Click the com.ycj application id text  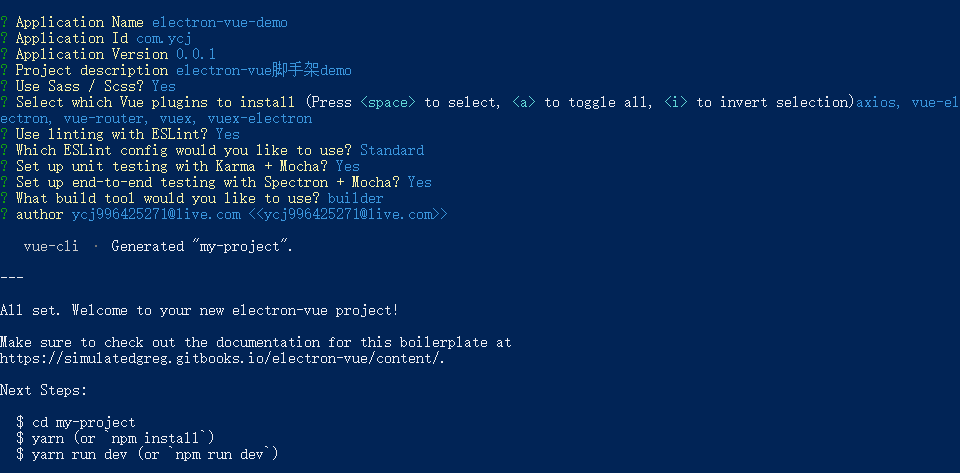pyautogui.click(x=163, y=39)
